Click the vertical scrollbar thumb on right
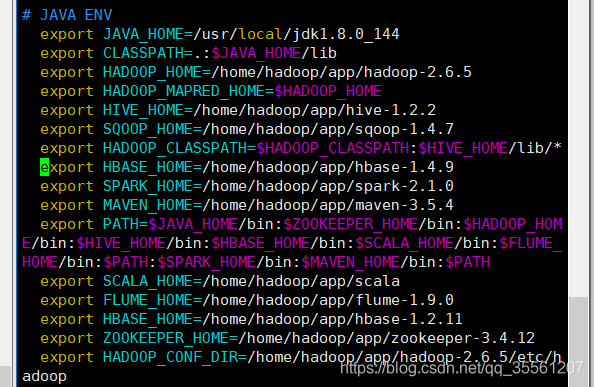Screen dimensions: 594x387 578,341
